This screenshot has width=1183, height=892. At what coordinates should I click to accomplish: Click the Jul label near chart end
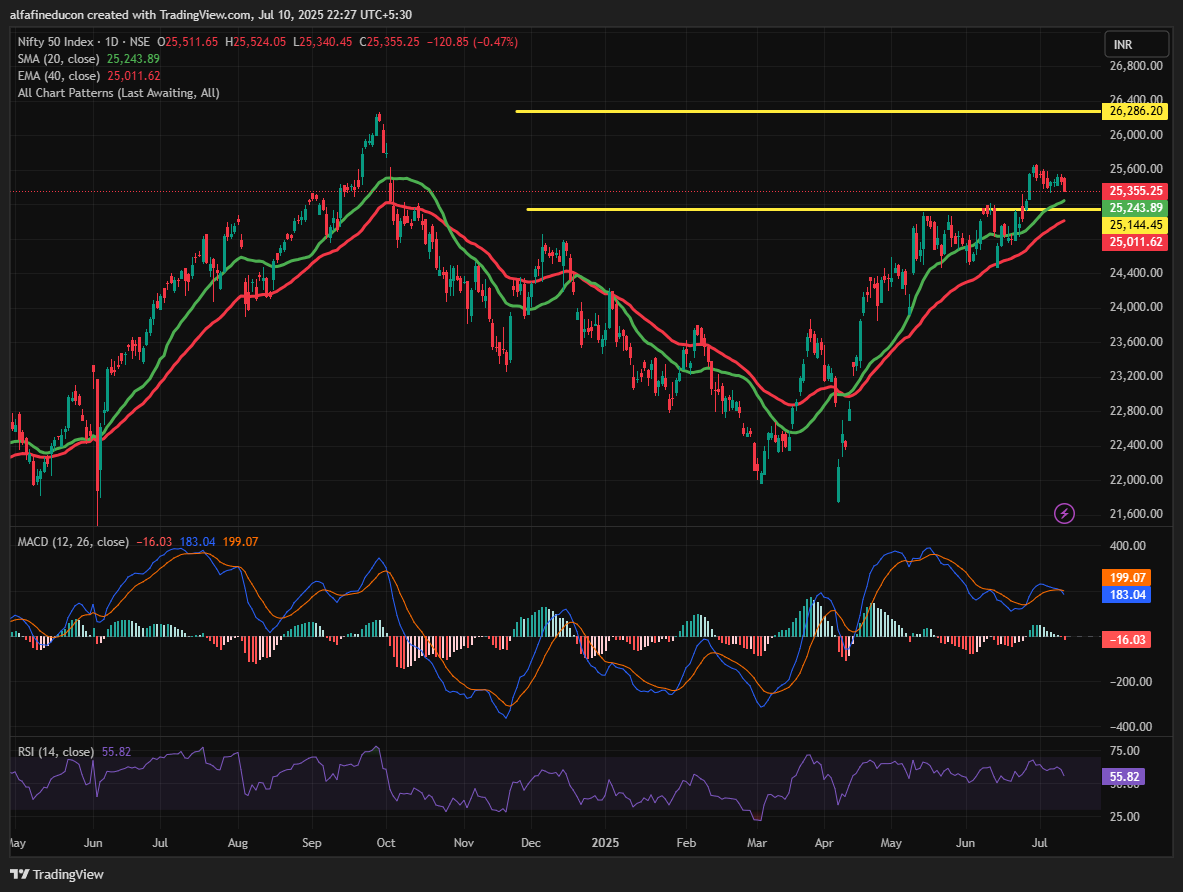tap(1040, 843)
